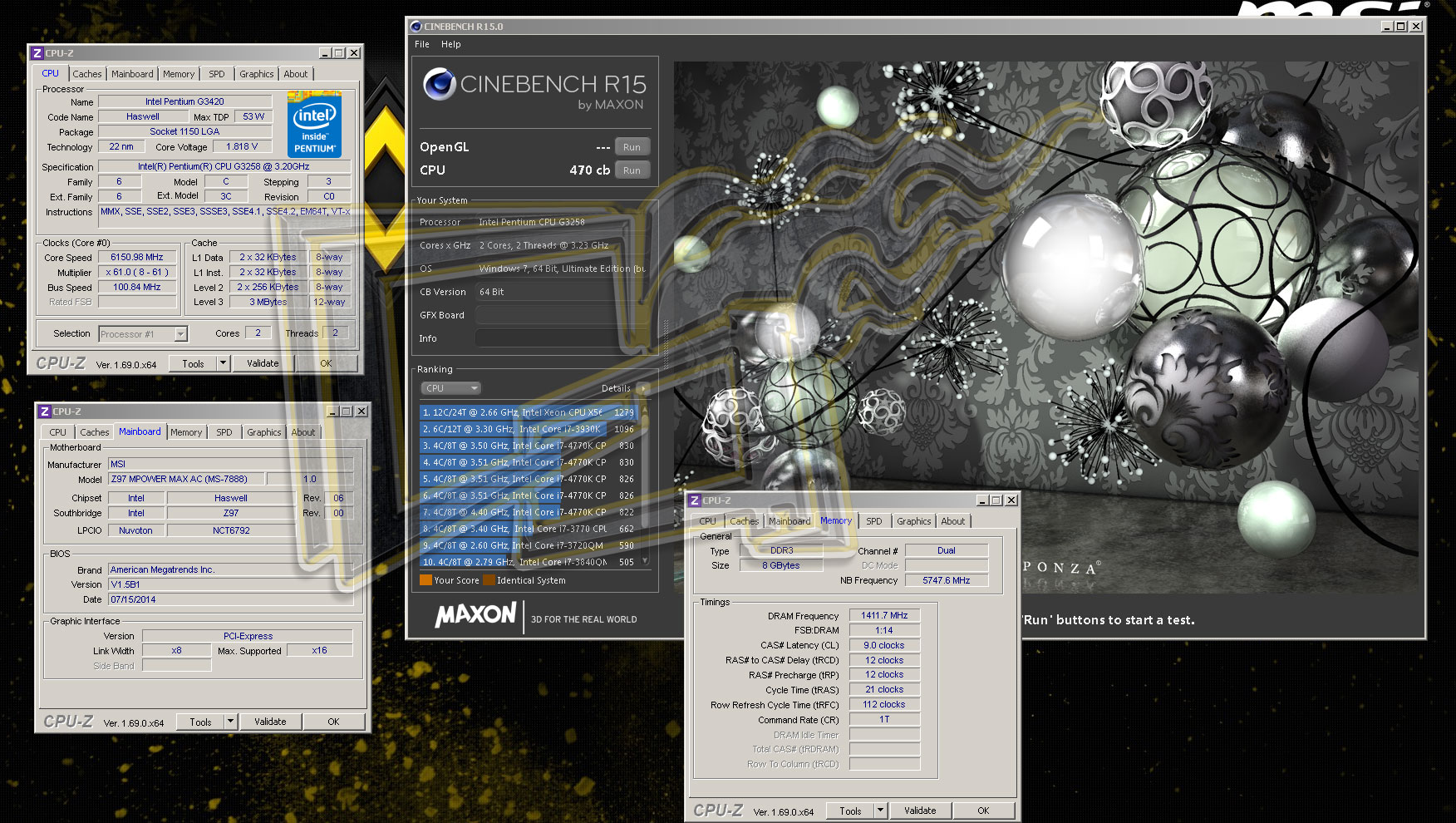Open the CPU ranking dropdown in Cinebench
This screenshot has width=1456, height=823.
(x=451, y=388)
